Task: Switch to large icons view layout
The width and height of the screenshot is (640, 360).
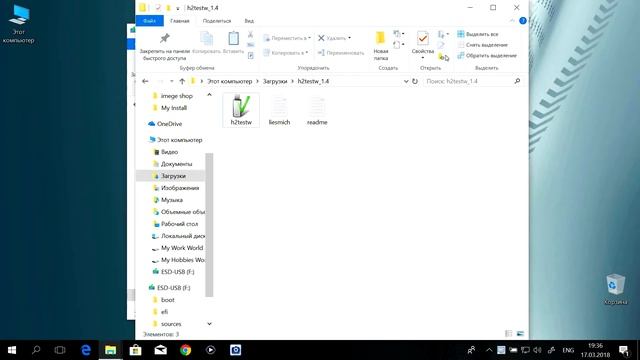Action: pos(520,333)
